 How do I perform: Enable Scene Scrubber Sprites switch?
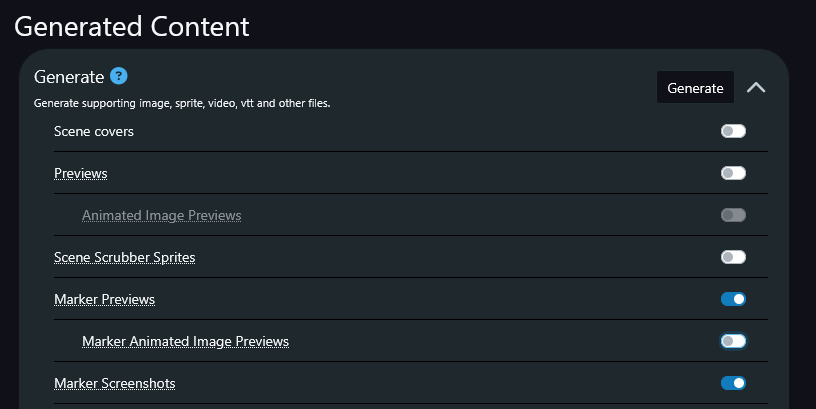pos(733,257)
